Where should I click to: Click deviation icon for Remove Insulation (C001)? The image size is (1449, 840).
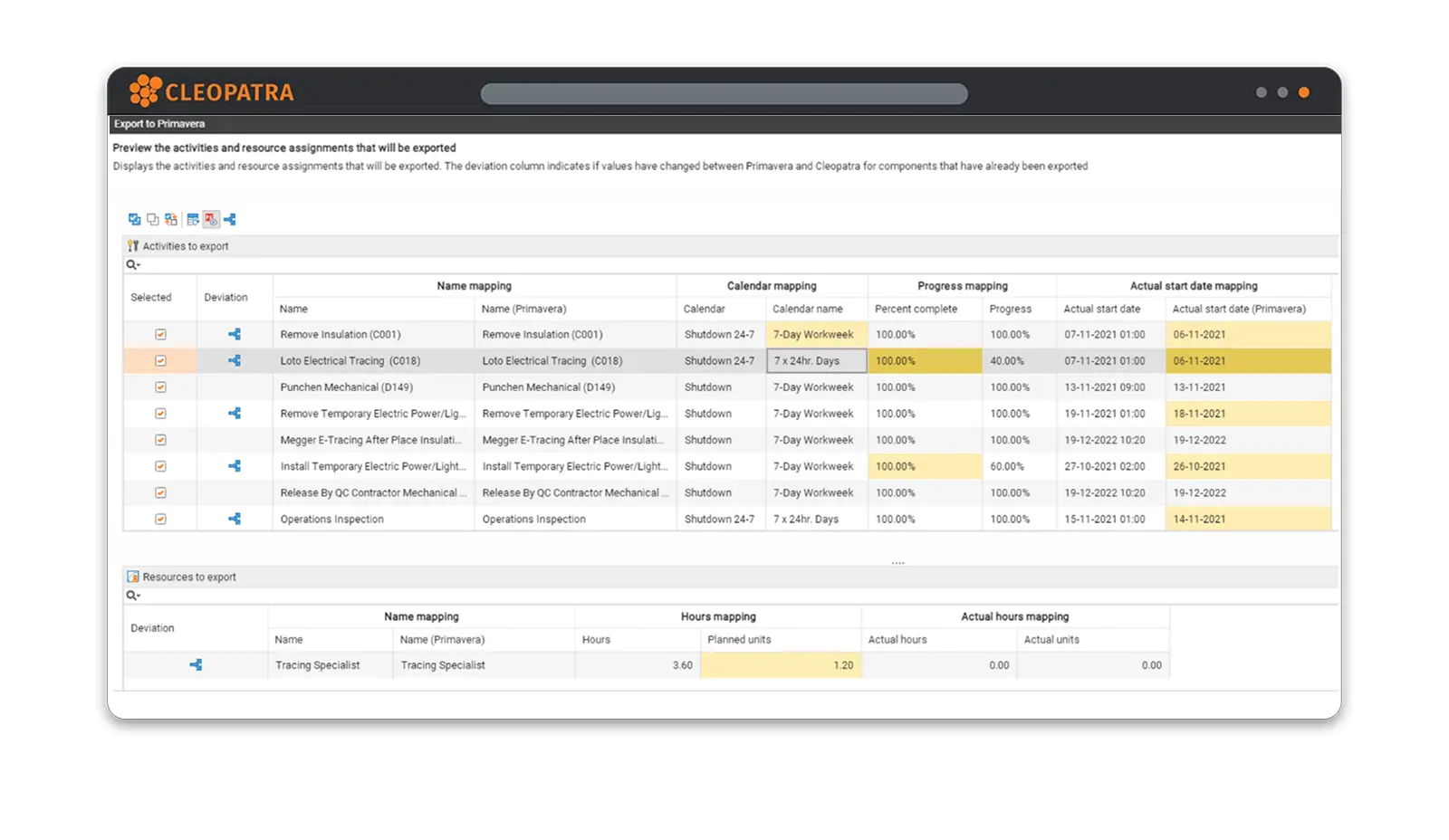pyautogui.click(x=235, y=334)
